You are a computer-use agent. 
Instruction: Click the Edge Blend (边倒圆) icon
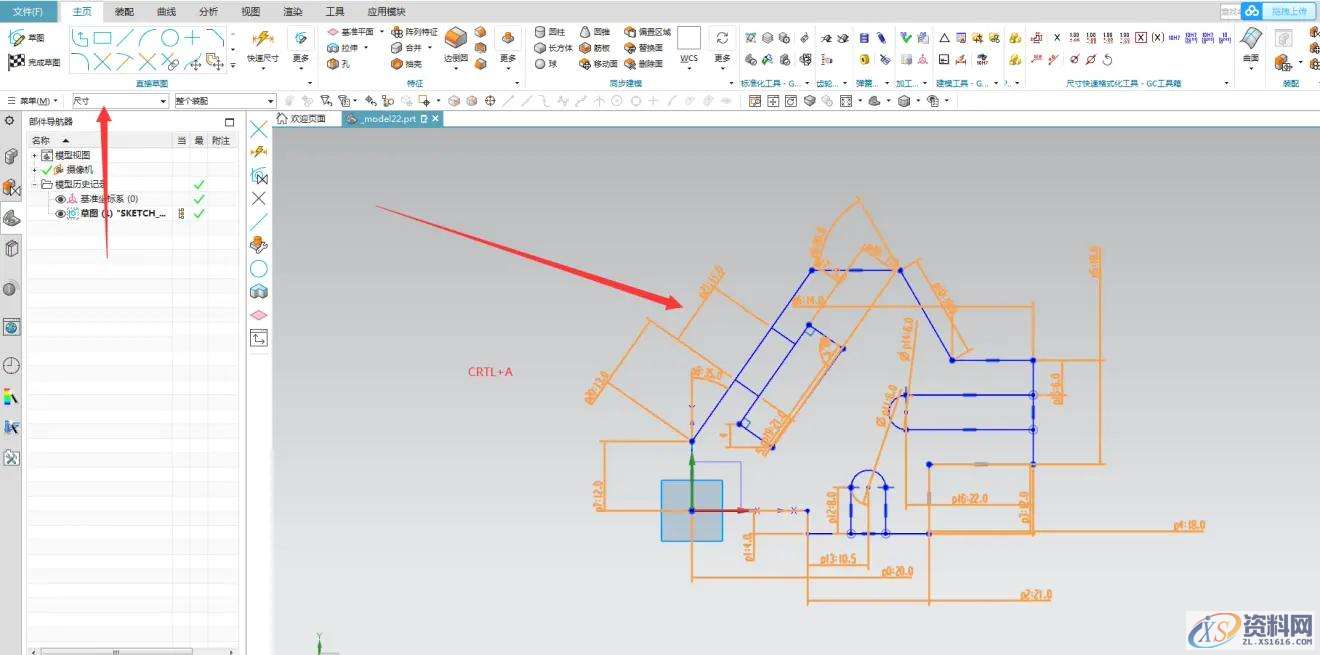455,40
